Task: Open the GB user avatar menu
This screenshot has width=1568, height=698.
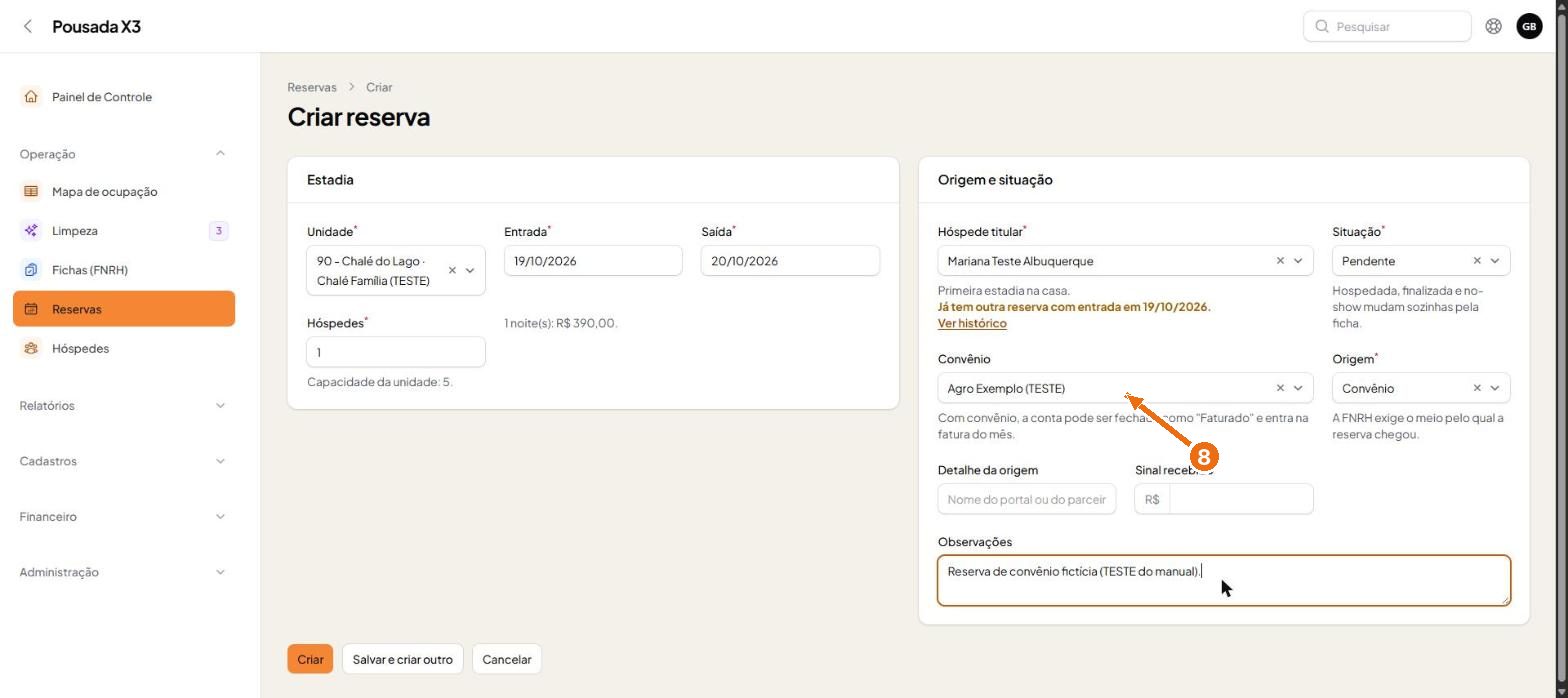Action: pos(1529,26)
